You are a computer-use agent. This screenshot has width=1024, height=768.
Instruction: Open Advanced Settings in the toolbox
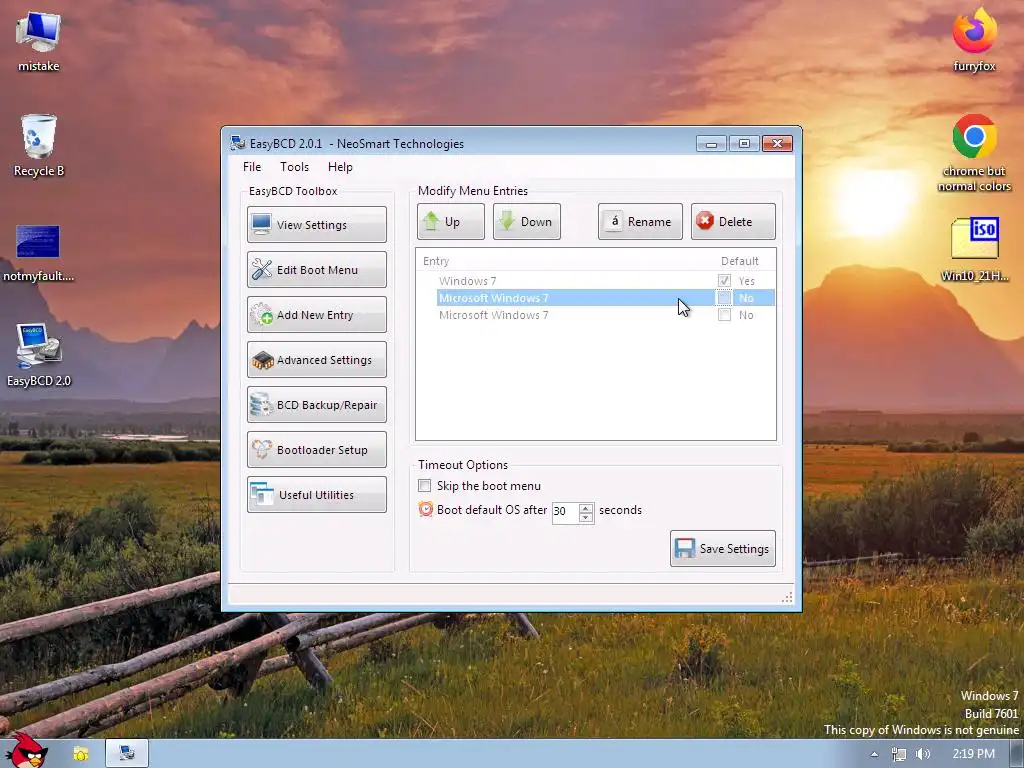pos(317,360)
